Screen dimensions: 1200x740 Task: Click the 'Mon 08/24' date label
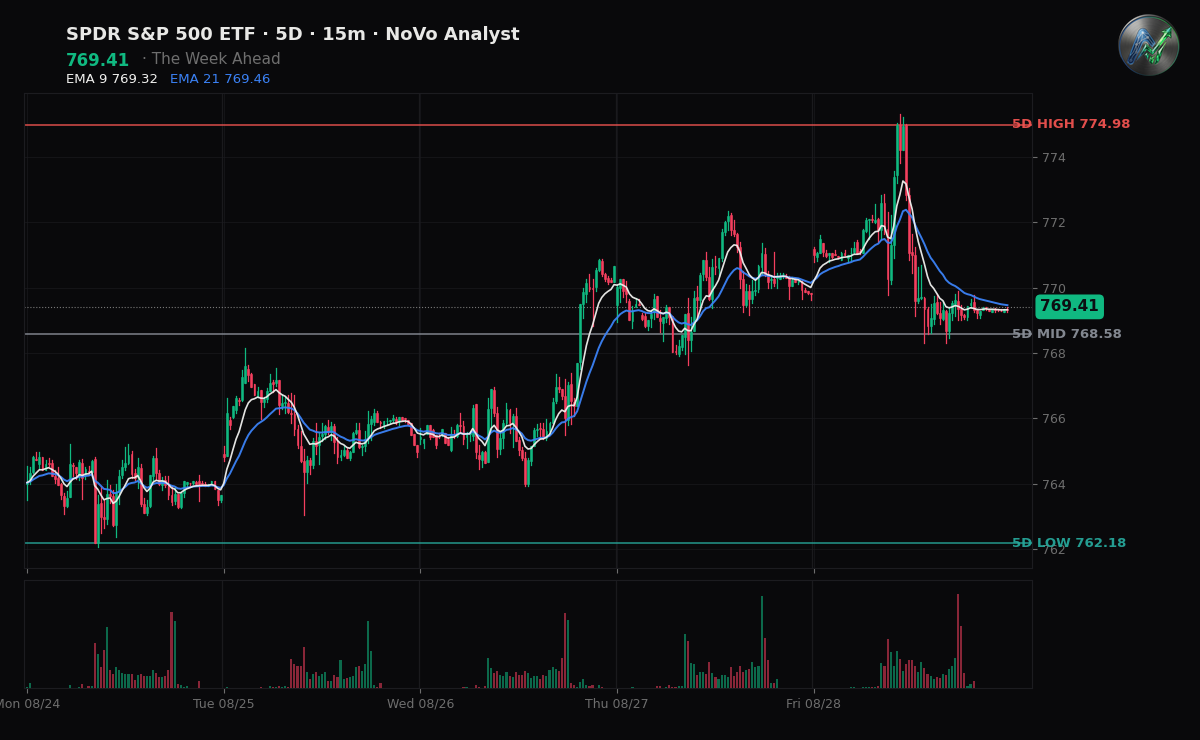click(x=30, y=704)
